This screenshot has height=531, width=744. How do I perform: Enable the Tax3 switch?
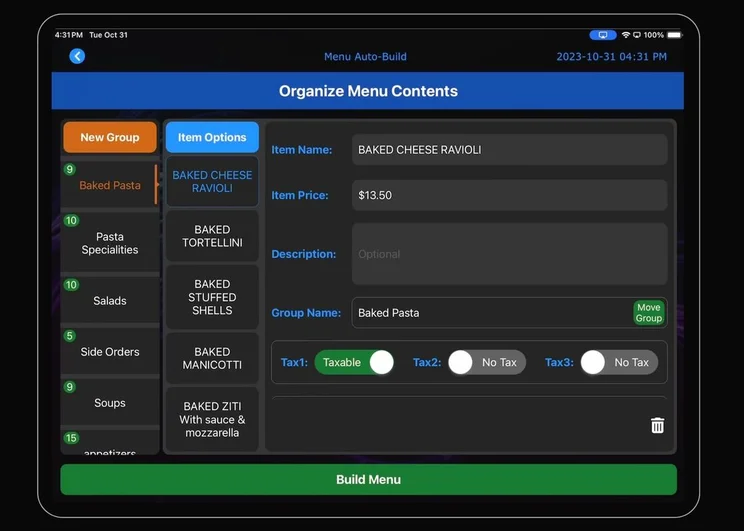point(619,362)
